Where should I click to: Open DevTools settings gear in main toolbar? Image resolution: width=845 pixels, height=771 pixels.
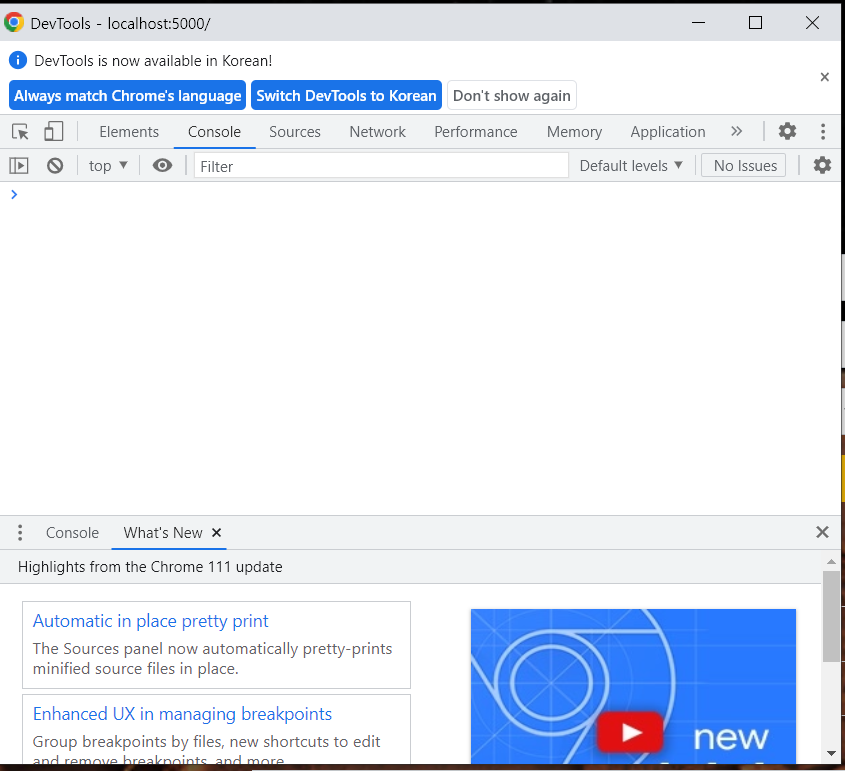click(787, 131)
